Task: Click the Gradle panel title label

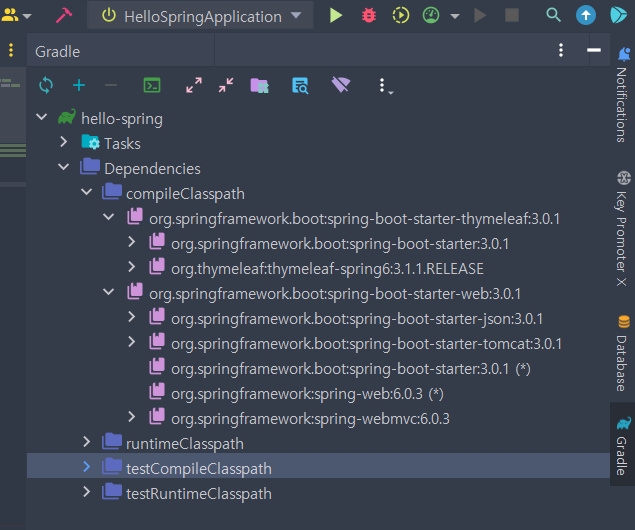Action: point(58,52)
